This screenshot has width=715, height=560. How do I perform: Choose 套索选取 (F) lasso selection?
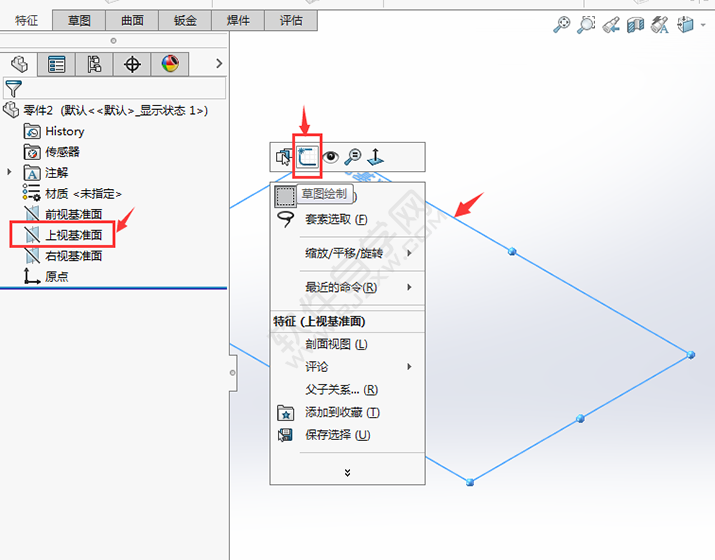[x=347, y=219]
